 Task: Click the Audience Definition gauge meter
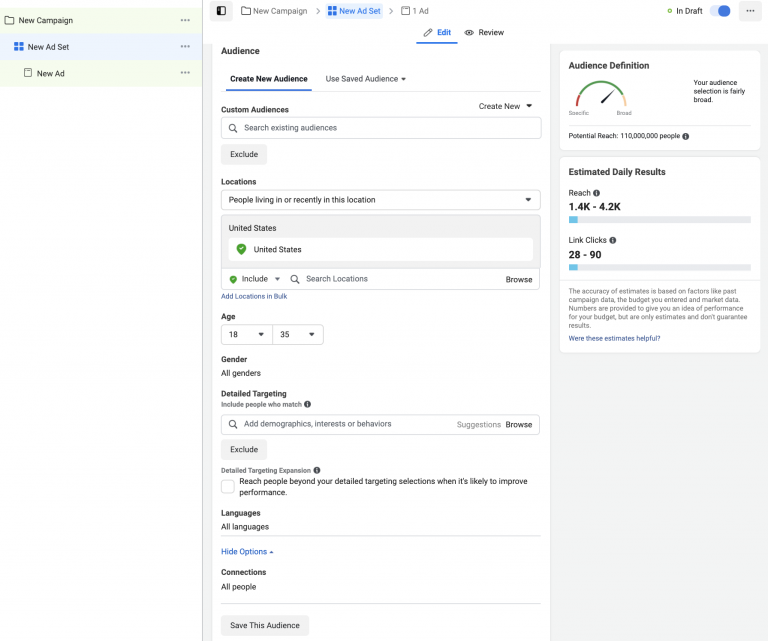coord(601,96)
